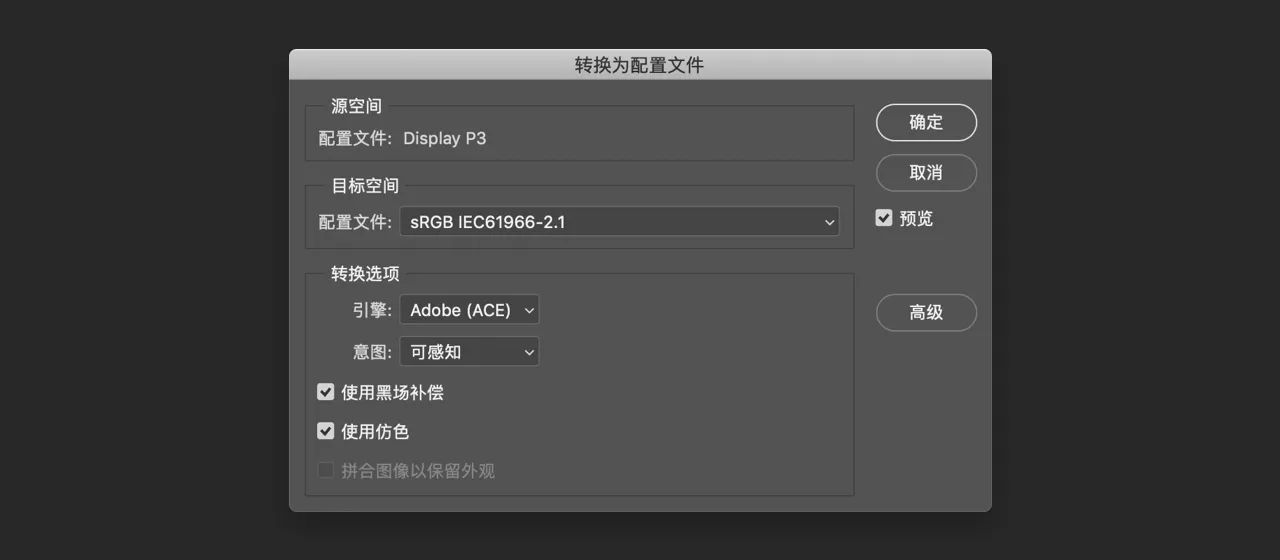Viewport: 1280px width, 560px height.
Task: Expand the Adobe (ACE) engine dropdown
Action: pyautogui.click(x=469, y=310)
